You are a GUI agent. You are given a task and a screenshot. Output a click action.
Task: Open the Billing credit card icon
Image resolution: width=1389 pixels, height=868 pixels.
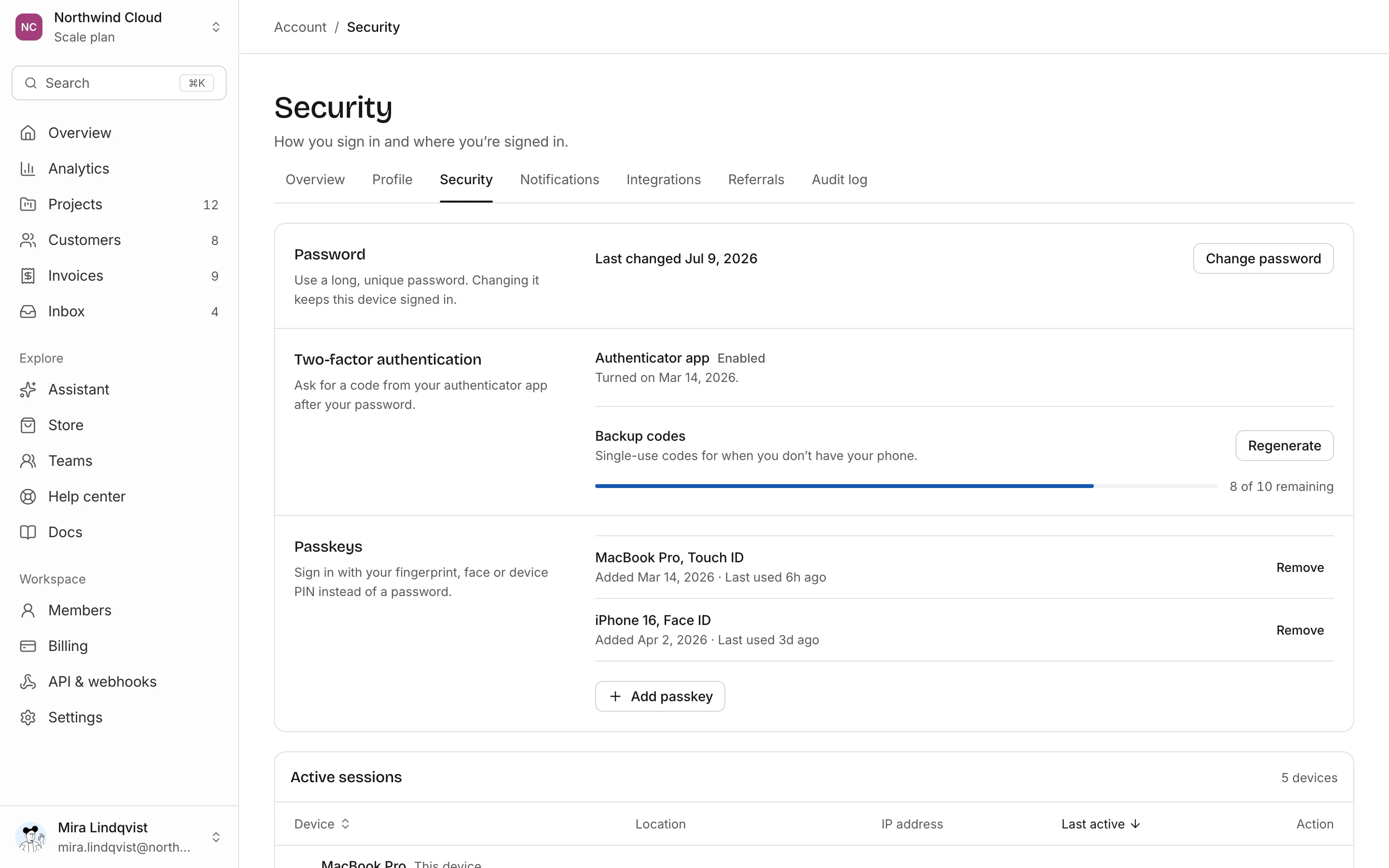(27, 646)
